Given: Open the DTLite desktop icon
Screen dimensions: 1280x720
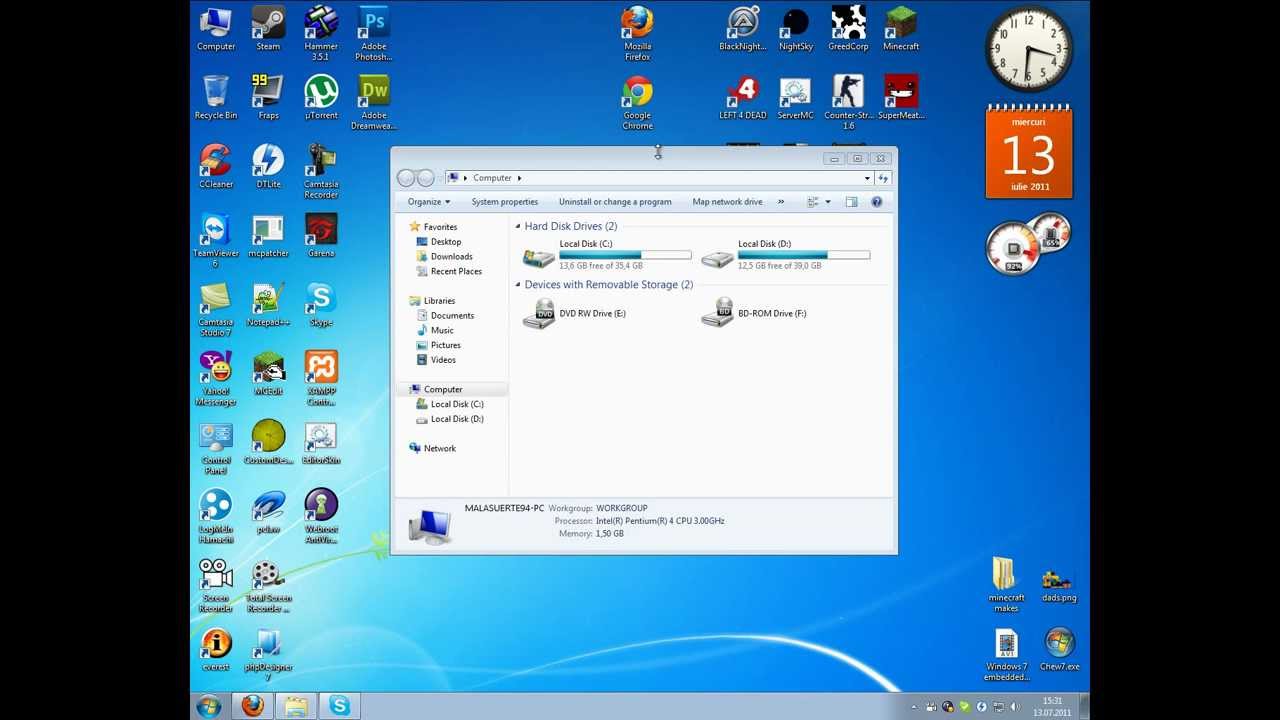Looking at the screenshot, I should (x=268, y=166).
